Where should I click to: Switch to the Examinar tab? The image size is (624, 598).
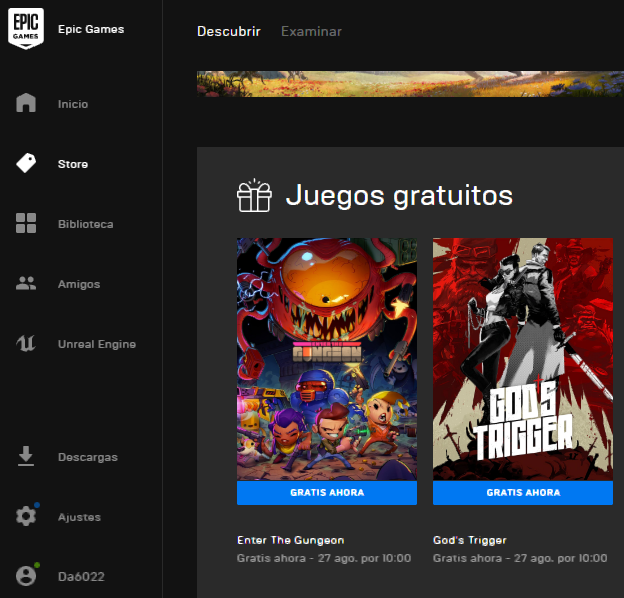[311, 31]
